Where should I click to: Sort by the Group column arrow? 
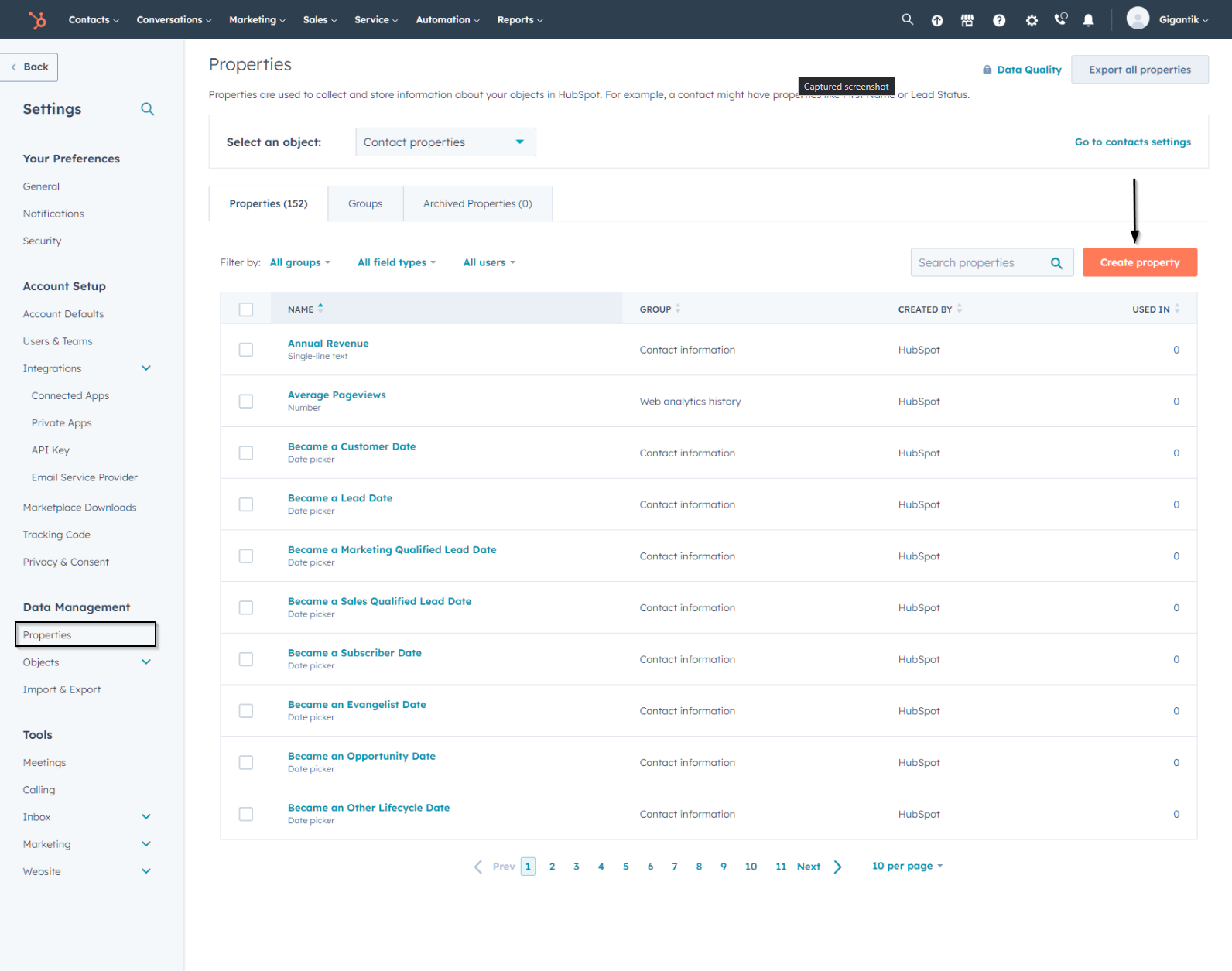(x=678, y=308)
